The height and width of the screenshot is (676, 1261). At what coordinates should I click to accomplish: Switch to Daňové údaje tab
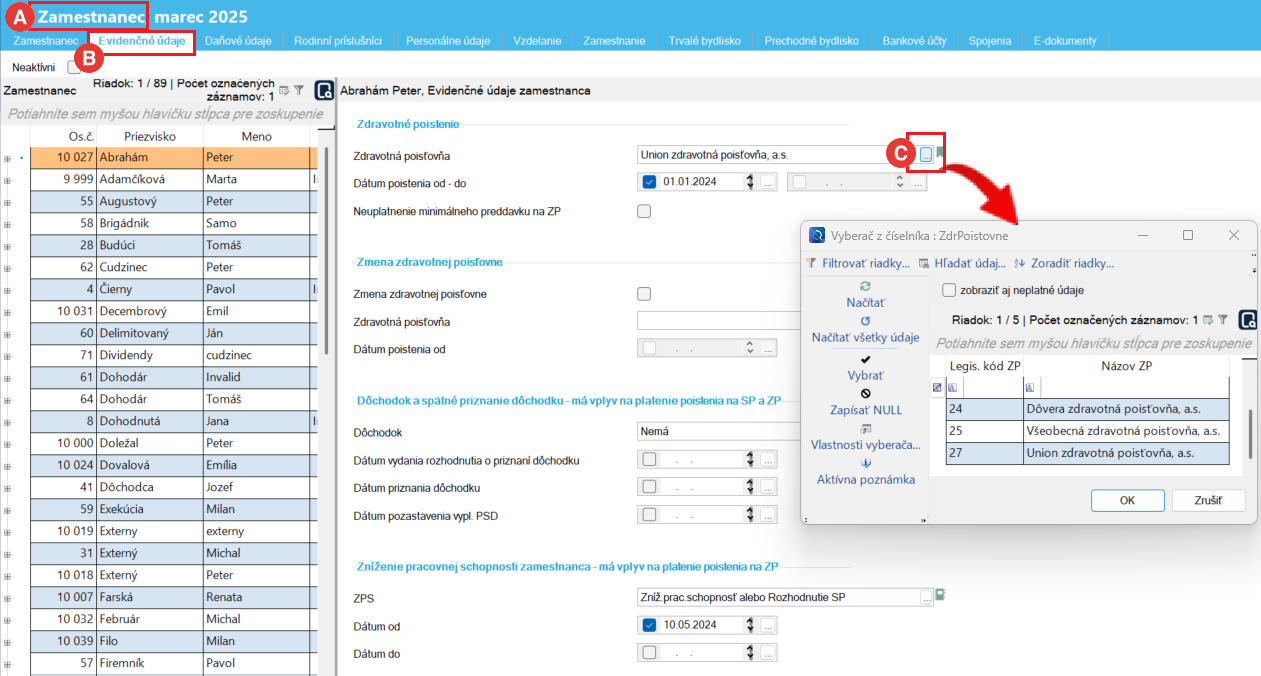coord(238,41)
